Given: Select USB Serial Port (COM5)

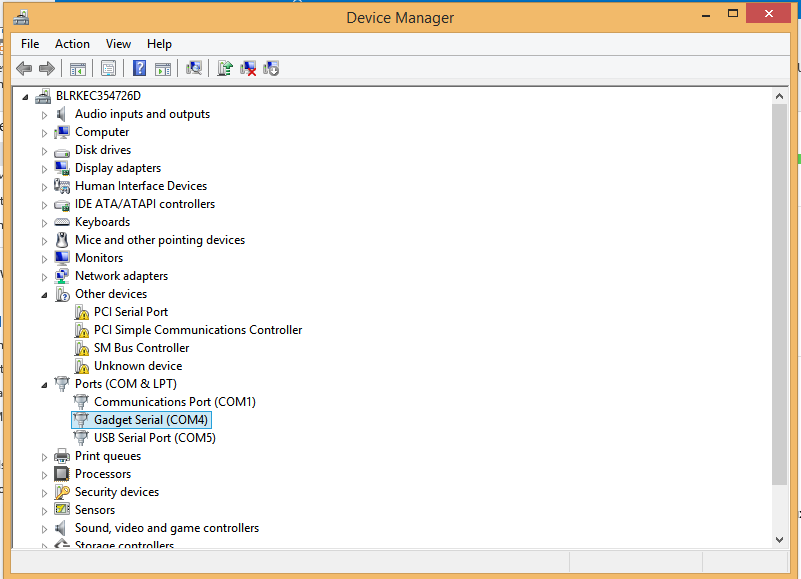Looking at the screenshot, I should pos(155,438).
